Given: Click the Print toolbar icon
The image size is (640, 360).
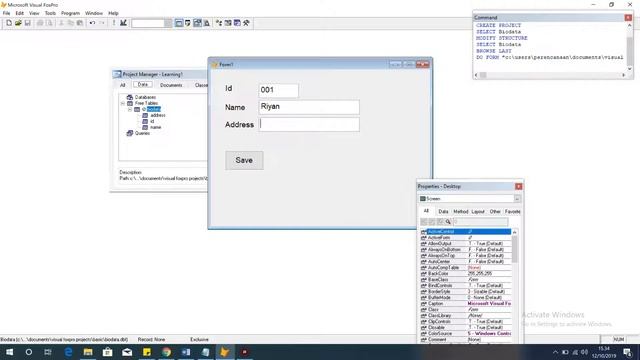Looking at the screenshot, I should [x=40, y=23].
